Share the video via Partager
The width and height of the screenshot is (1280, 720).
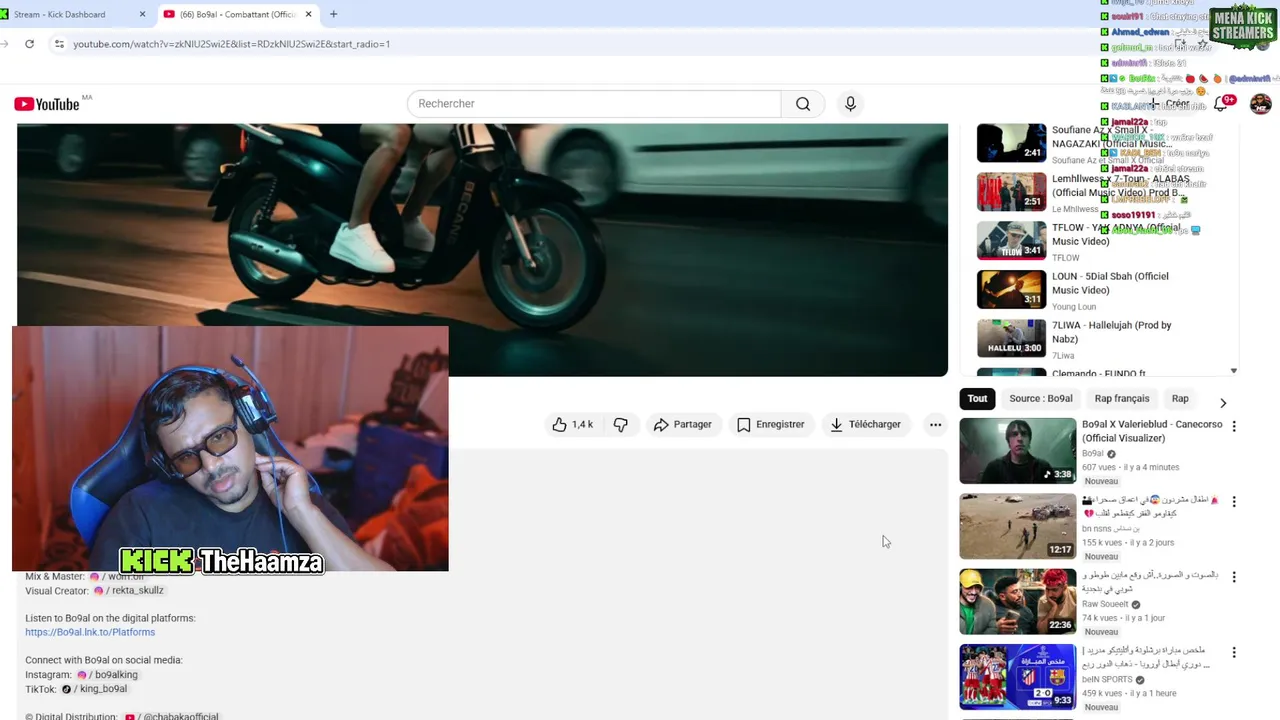[x=682, y=425]
